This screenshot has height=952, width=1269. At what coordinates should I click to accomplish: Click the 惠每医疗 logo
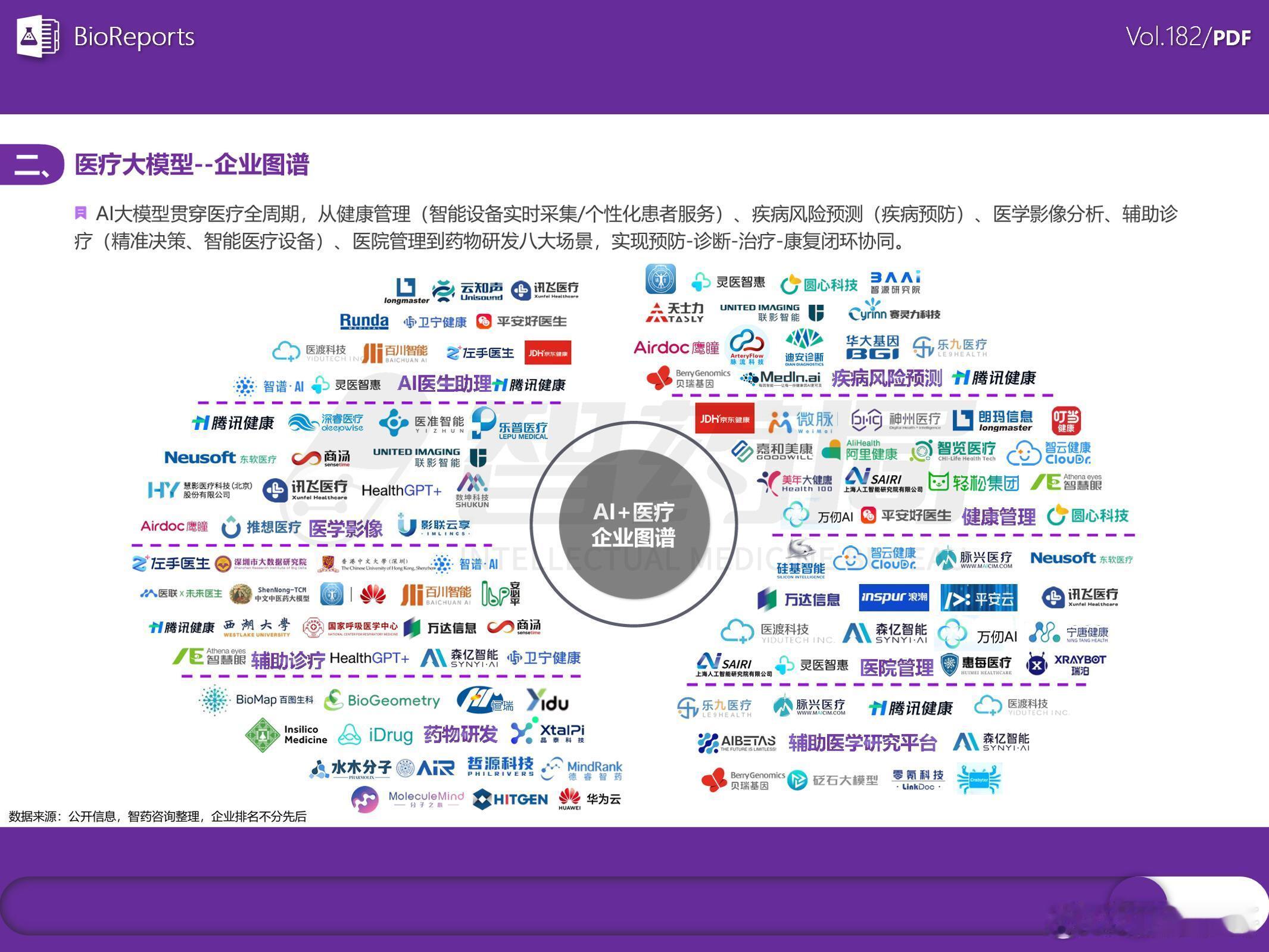click(975, 664)
